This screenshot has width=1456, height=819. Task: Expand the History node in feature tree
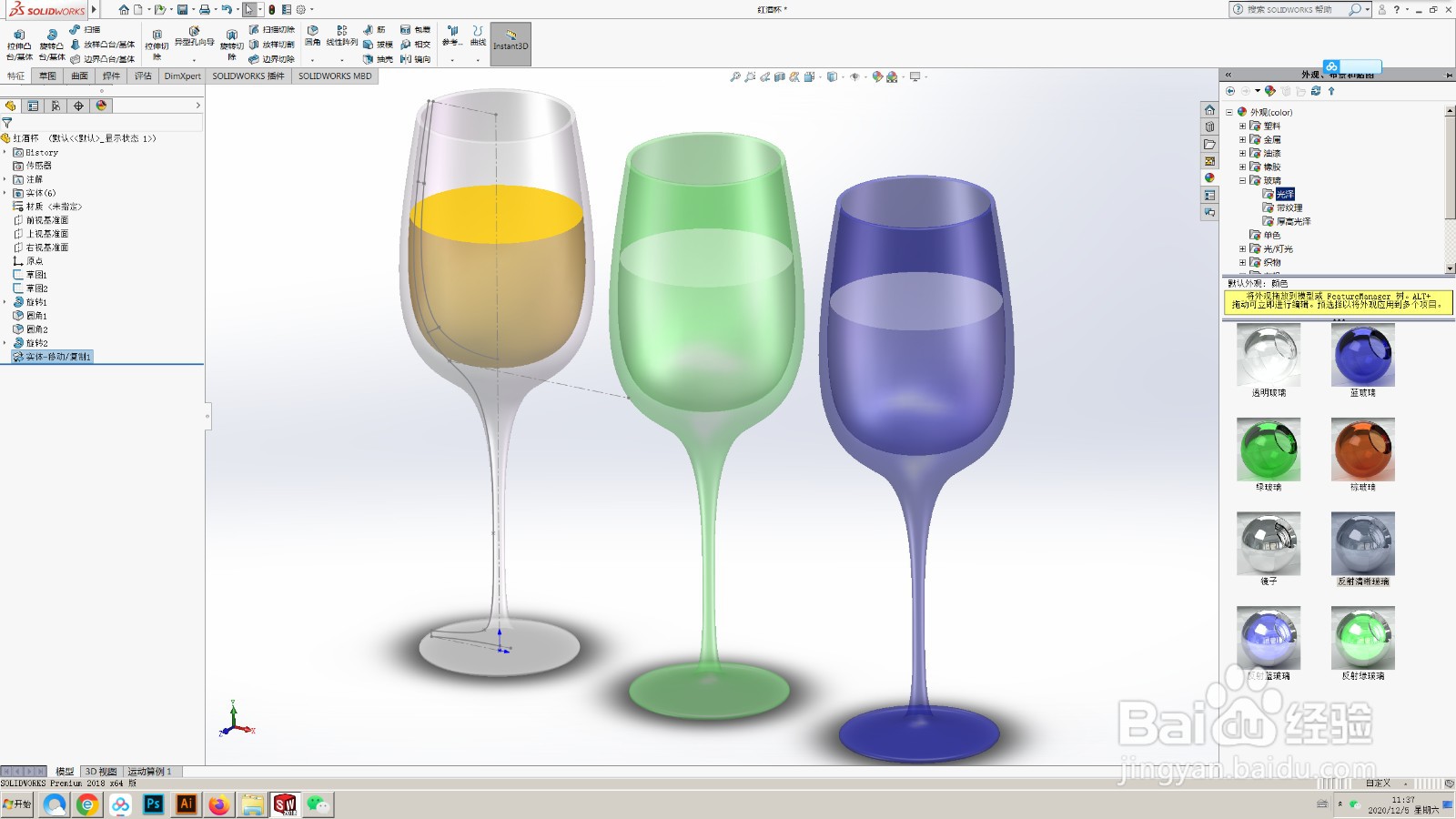(x=5, y=153)
